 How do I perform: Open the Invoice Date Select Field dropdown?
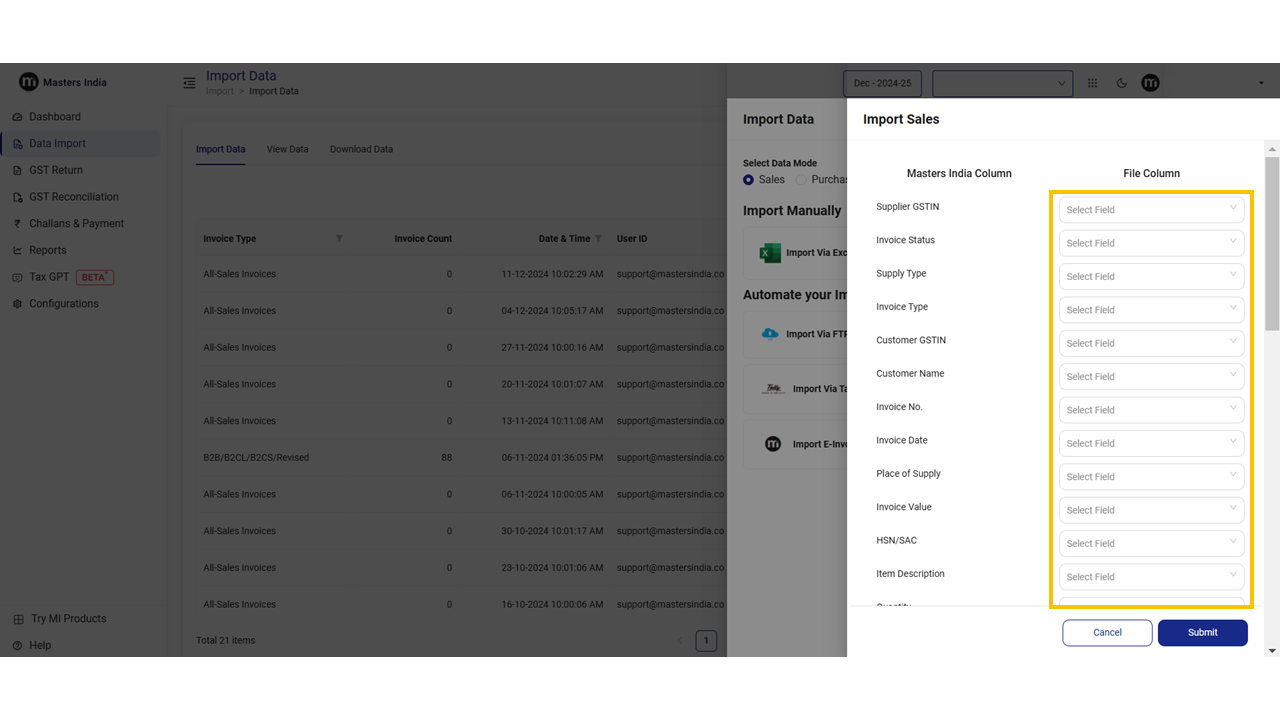click(x=1151, y=443)
